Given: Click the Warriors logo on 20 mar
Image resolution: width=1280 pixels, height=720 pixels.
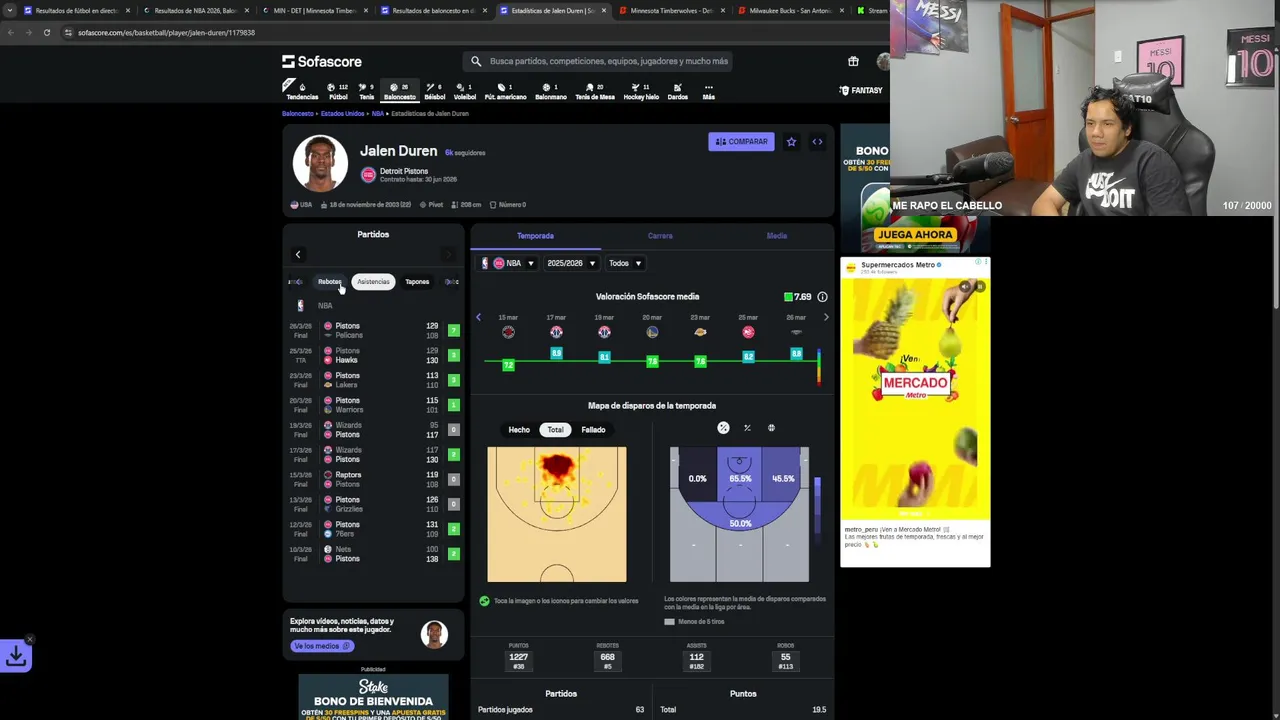Looking at the screenshot, I should tap(652, 332).
